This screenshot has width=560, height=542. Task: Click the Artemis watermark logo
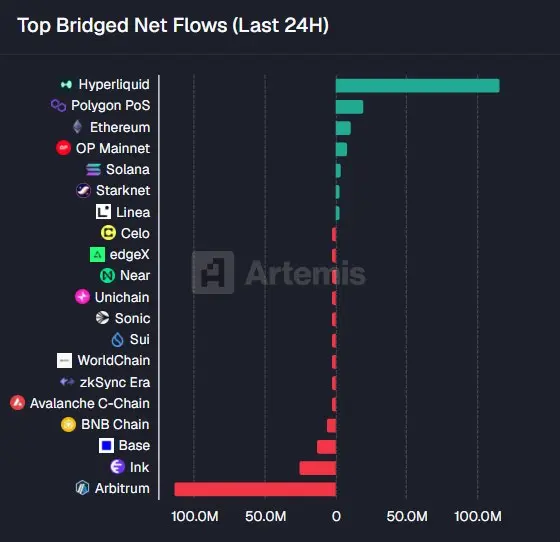click(279, 272)
